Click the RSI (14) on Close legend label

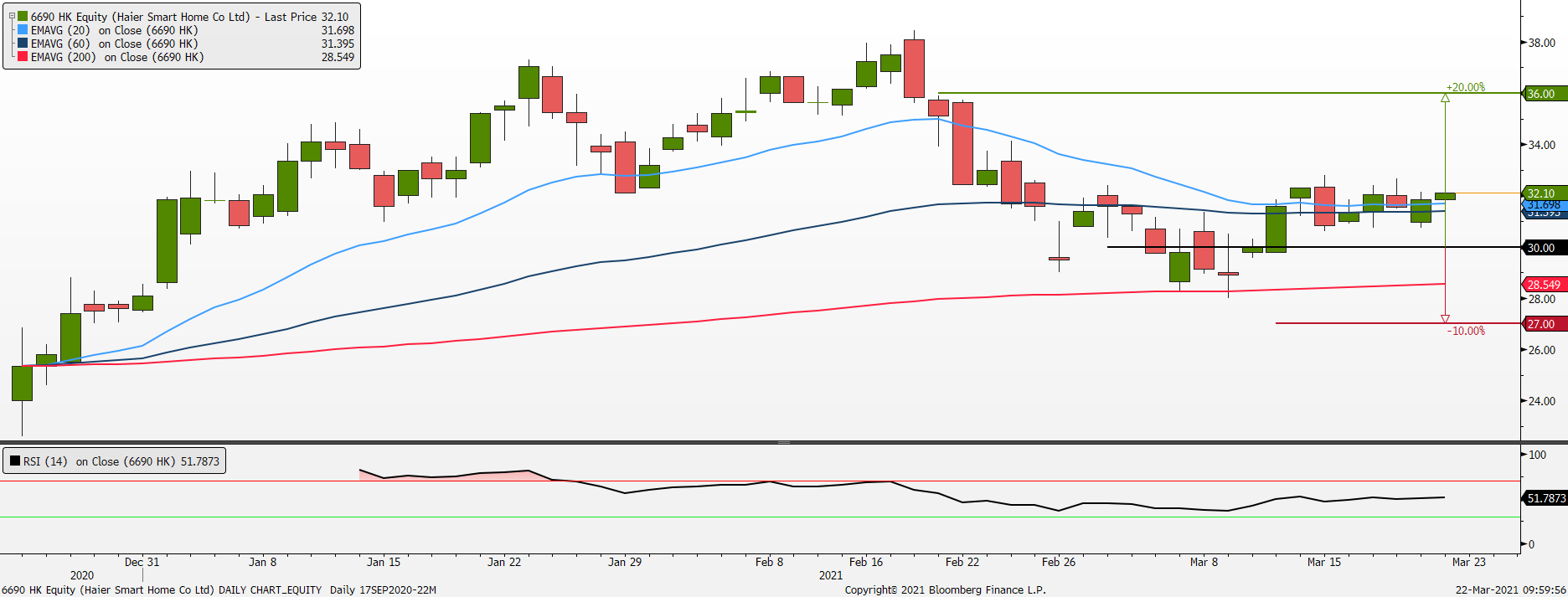click(x=121, y=461)
